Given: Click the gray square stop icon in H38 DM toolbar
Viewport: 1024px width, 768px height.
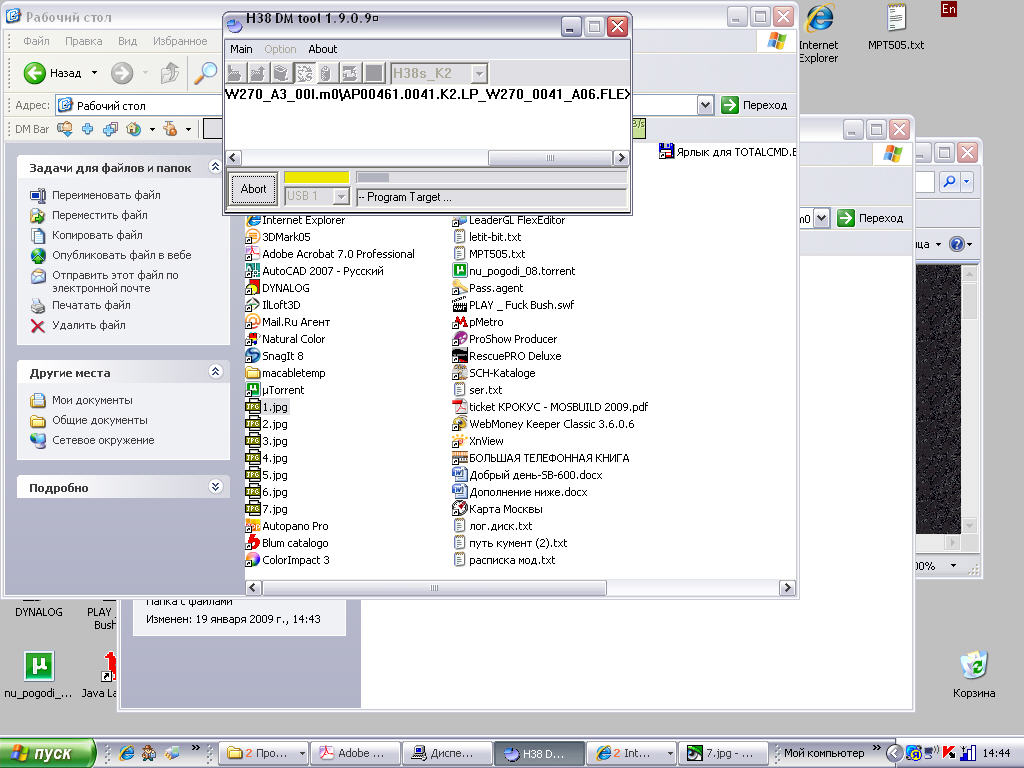Looking at the screenshot, I should [374, 73].
